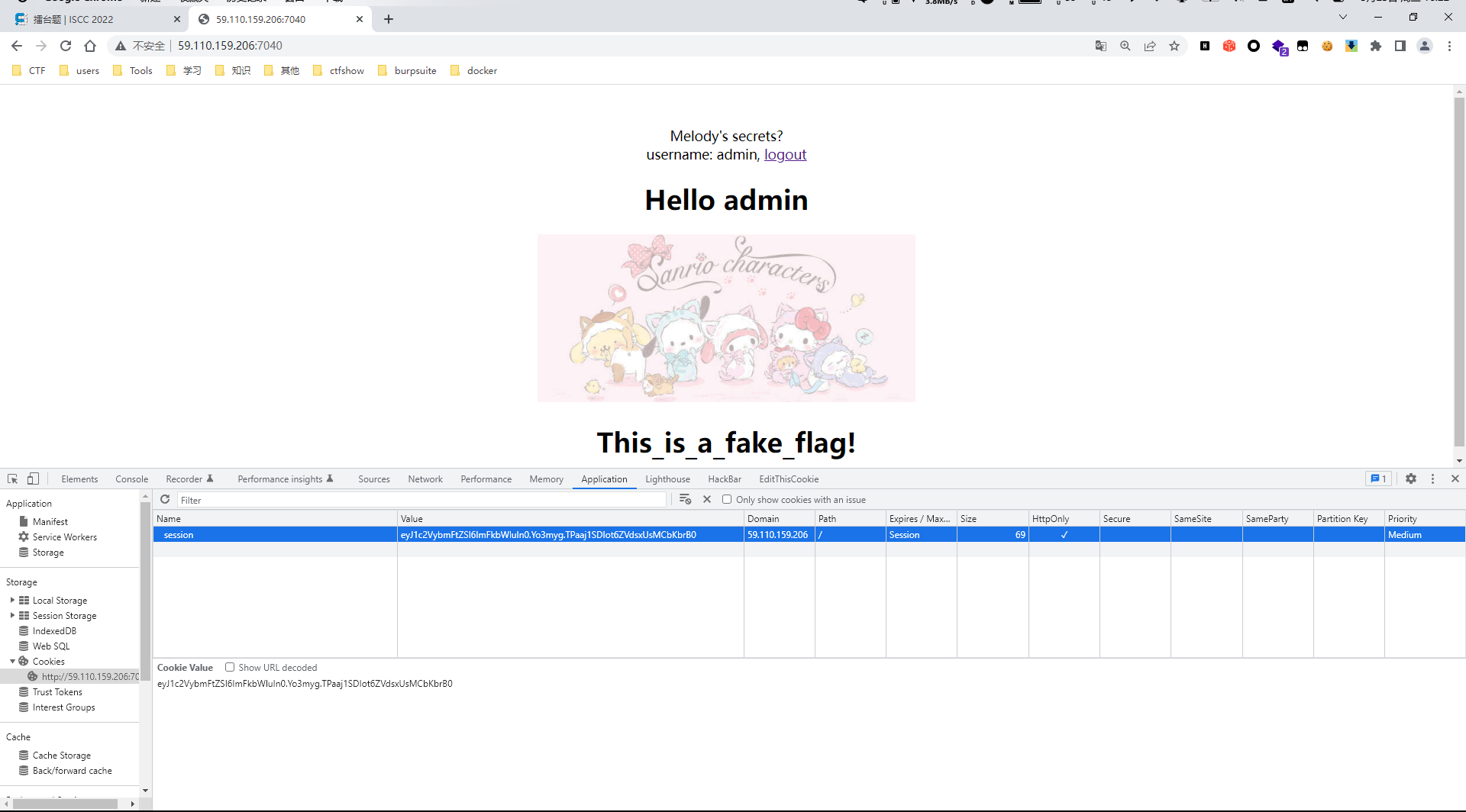
Task: Open the docker bookmarks folder
Action: pos(474,70)
